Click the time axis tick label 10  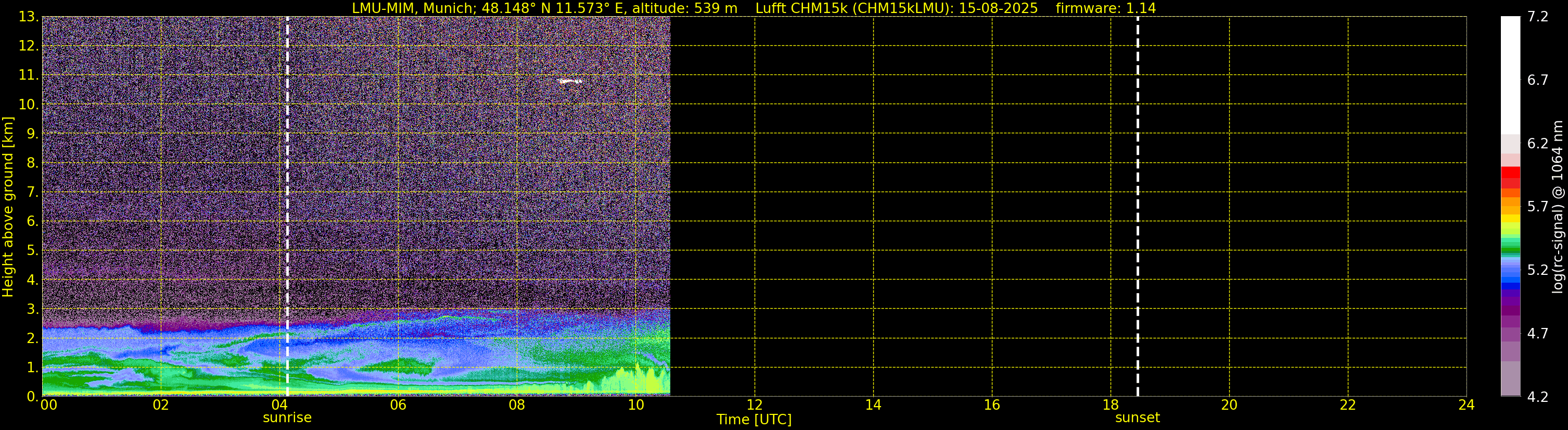point(635,405)
